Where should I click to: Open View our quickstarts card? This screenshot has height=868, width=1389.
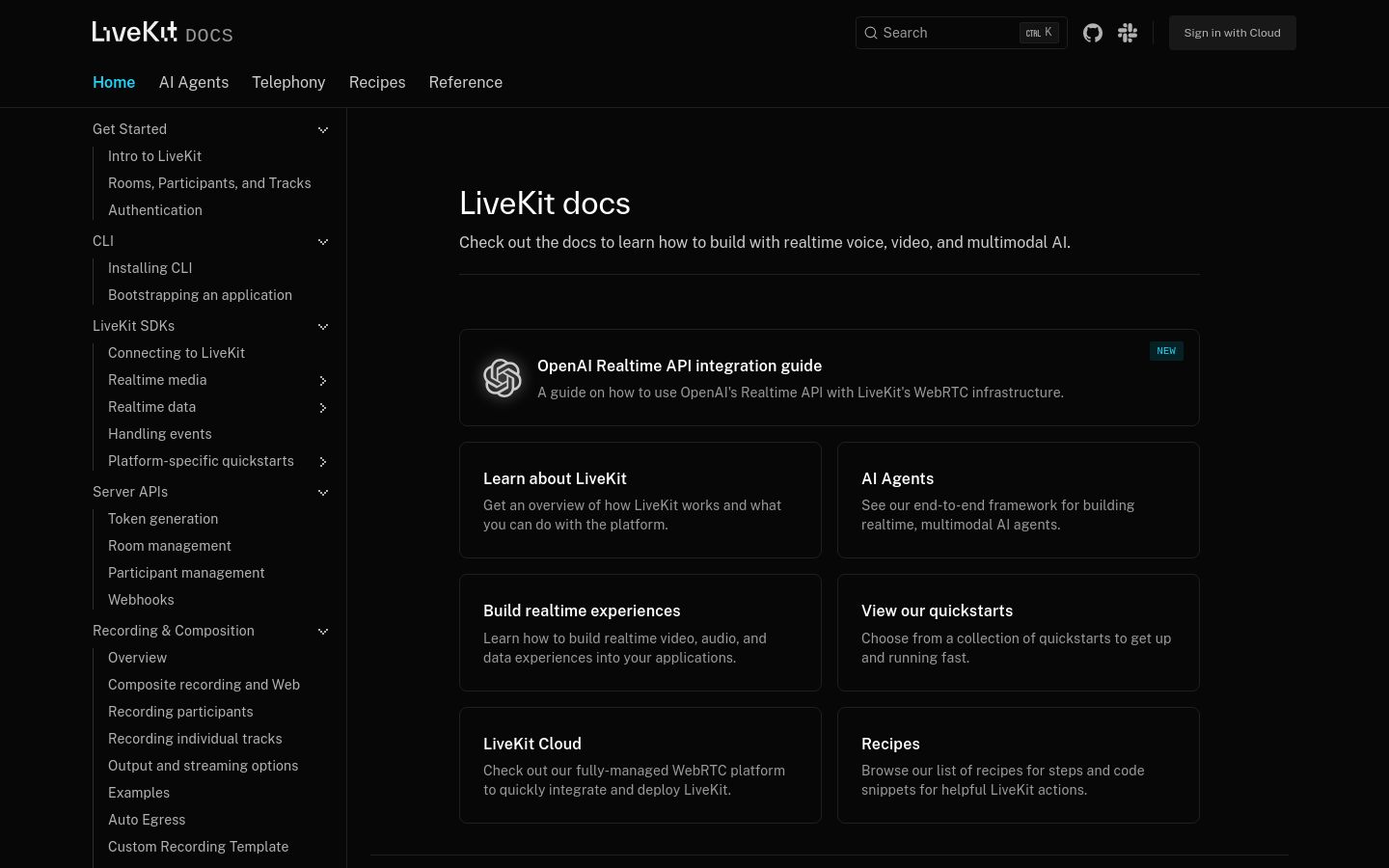tap(1019, 633)
